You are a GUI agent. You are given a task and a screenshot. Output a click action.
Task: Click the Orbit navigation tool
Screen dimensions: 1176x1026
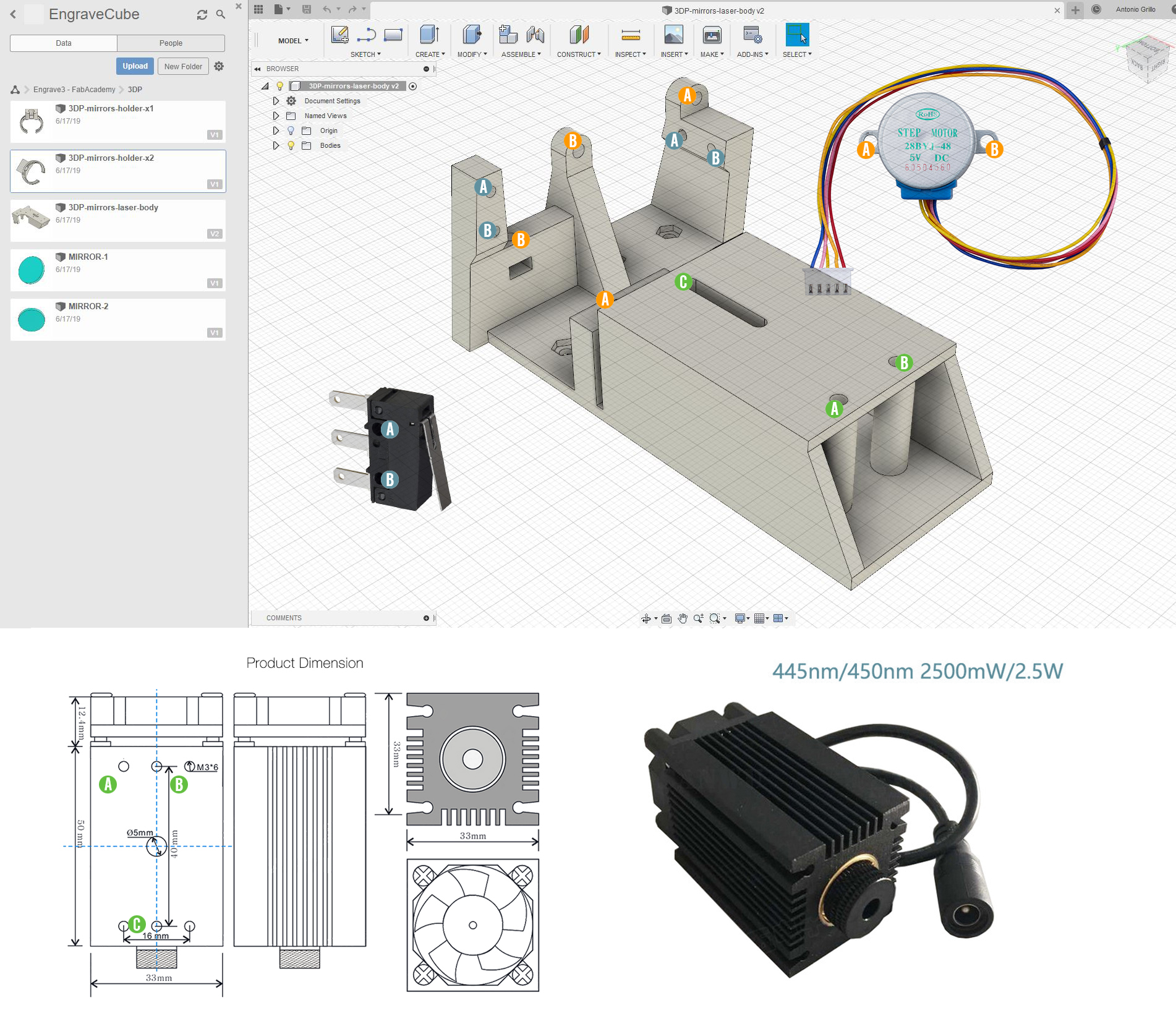[646, 618]
